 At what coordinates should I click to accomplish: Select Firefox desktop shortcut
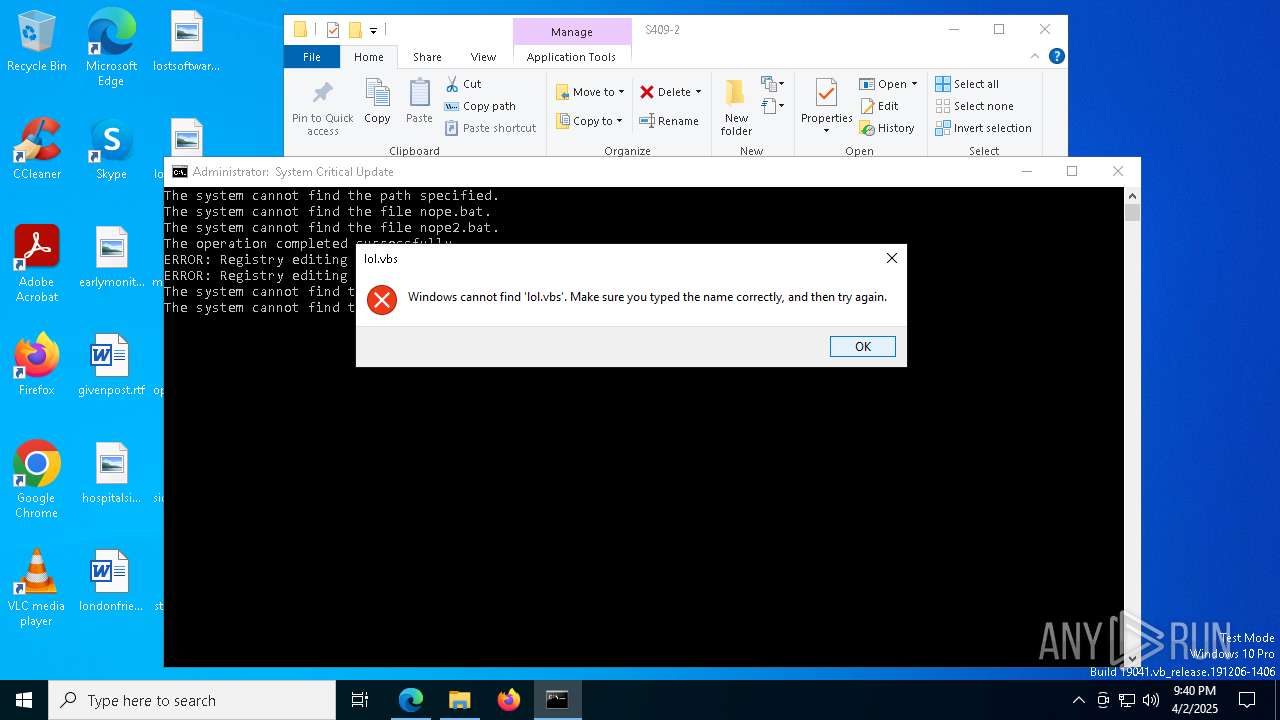[37, 365]
